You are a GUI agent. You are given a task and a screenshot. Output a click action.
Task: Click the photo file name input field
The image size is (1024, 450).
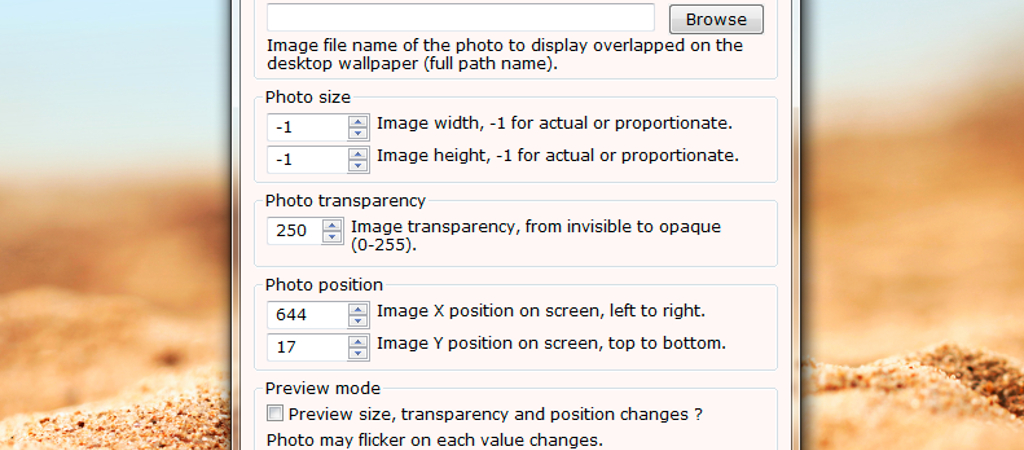click(460, 18)
